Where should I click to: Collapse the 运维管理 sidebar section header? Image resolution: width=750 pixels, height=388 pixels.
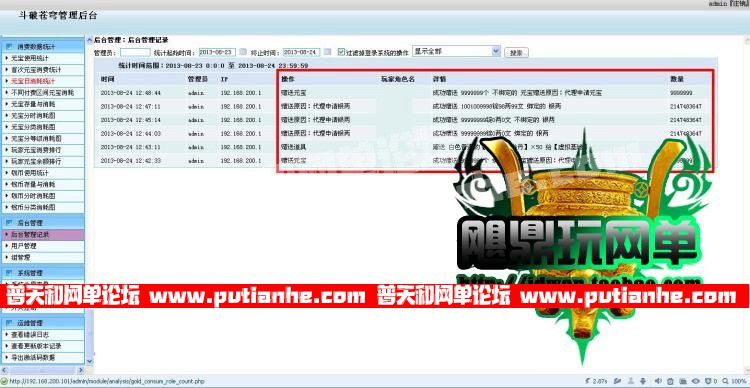pyautogui.click(x=43, y=323)
